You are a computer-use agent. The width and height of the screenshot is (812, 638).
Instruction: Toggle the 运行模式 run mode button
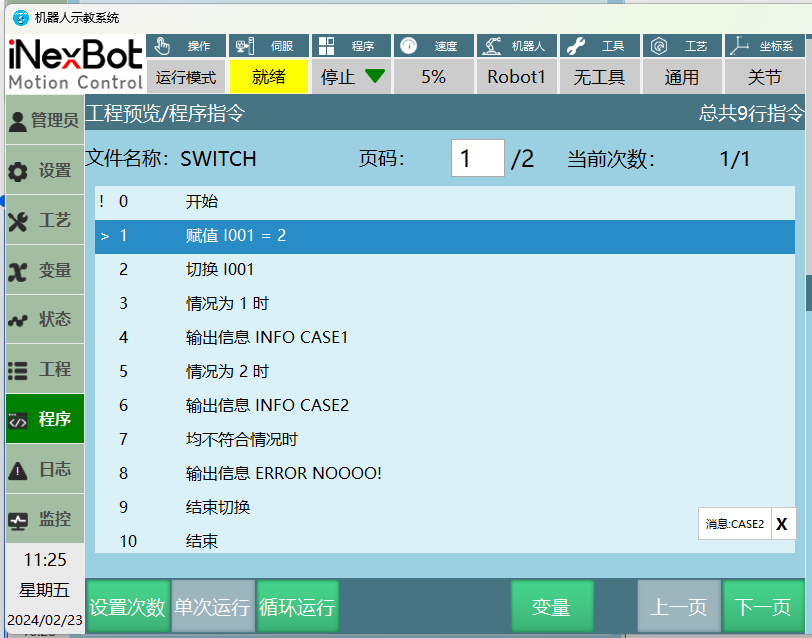[186, 77]
